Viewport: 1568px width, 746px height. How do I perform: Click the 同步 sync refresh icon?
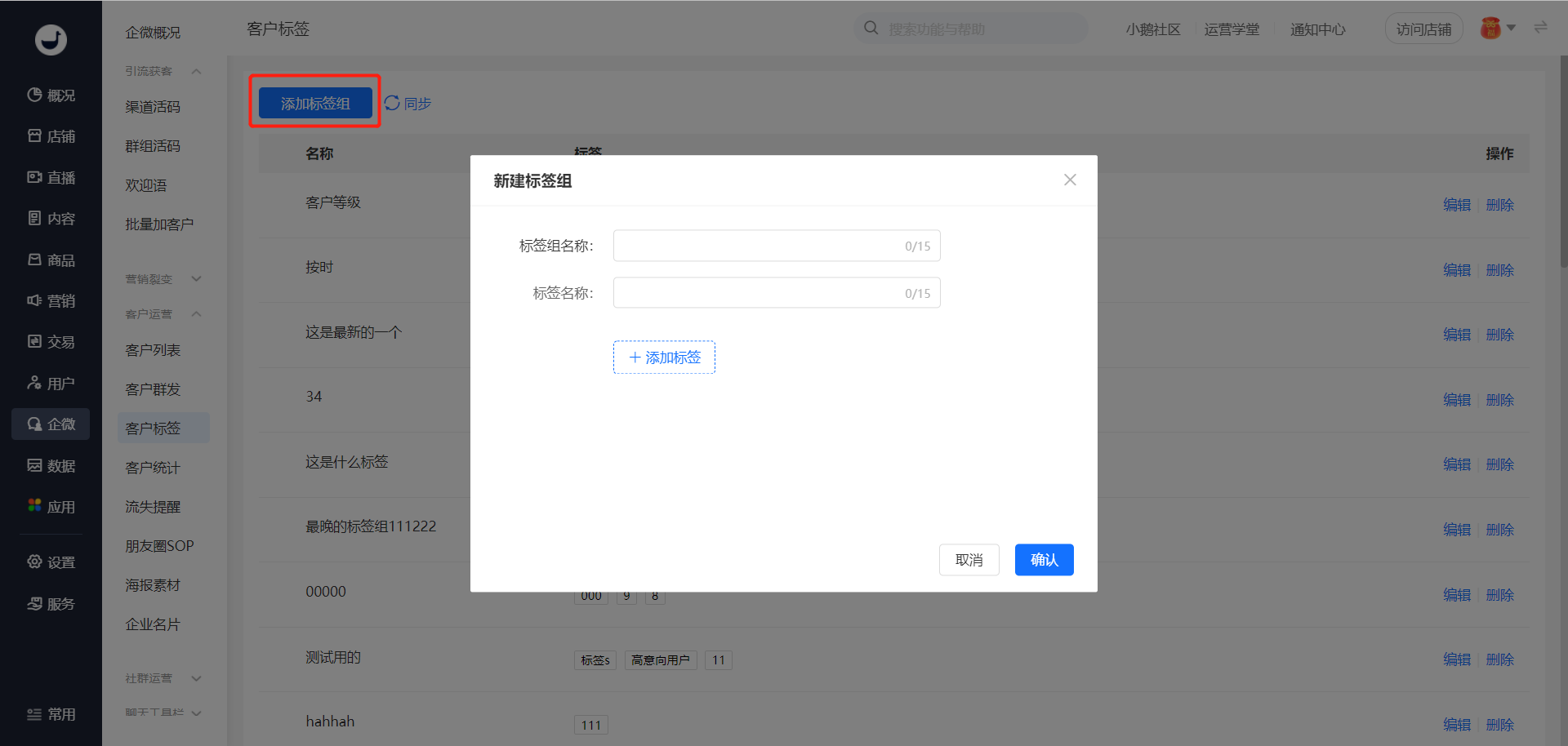tap(392, 103)
